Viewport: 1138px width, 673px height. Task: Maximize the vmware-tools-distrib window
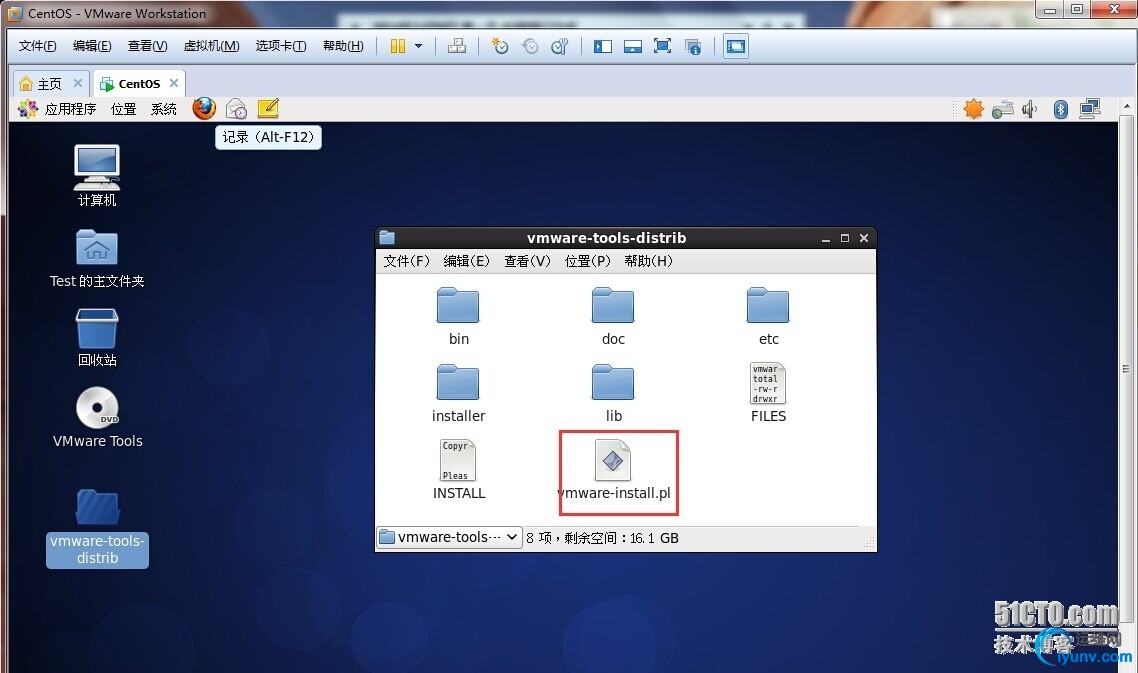[x=845, y=238]
